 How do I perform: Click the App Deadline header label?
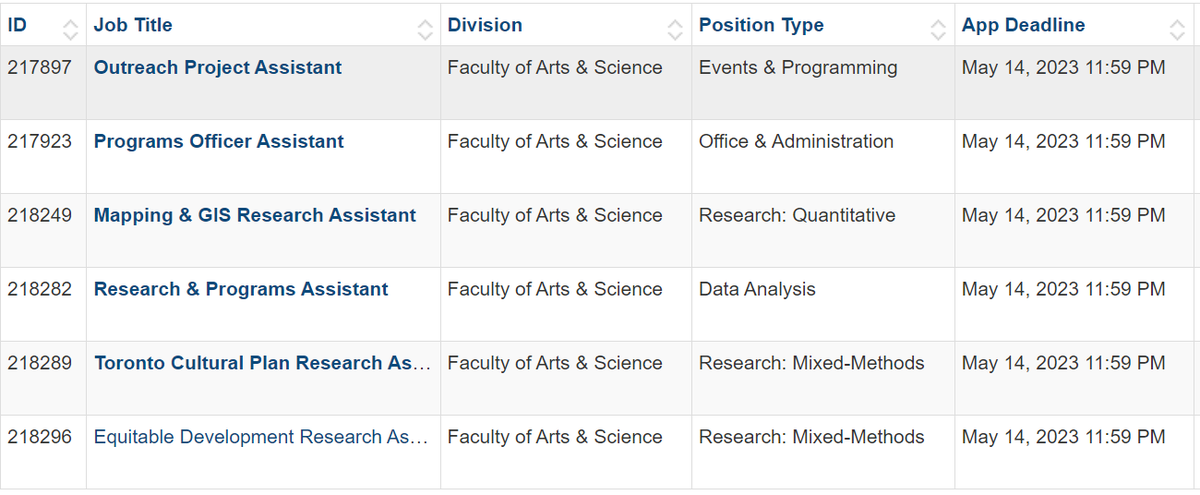coord(1023,26)
